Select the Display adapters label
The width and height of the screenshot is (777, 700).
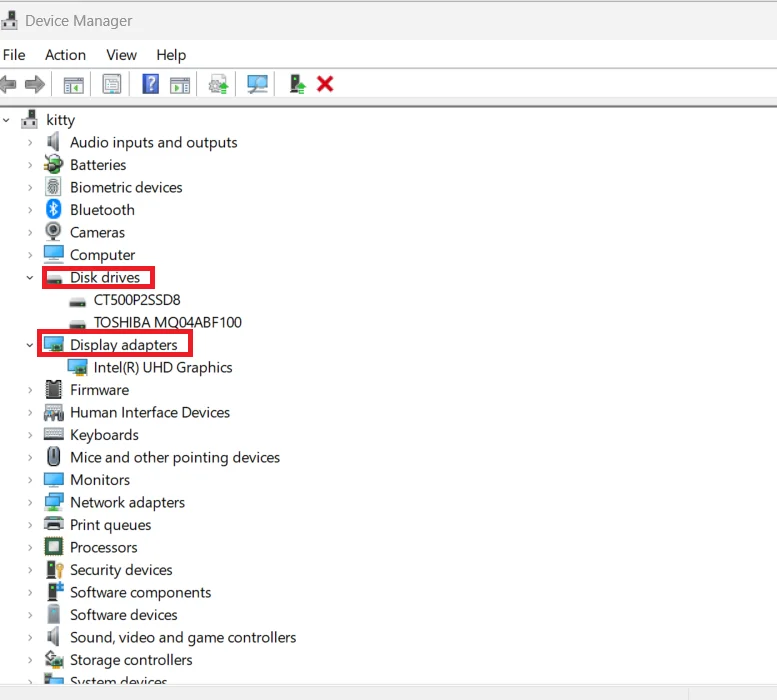[x=123, y=345]
